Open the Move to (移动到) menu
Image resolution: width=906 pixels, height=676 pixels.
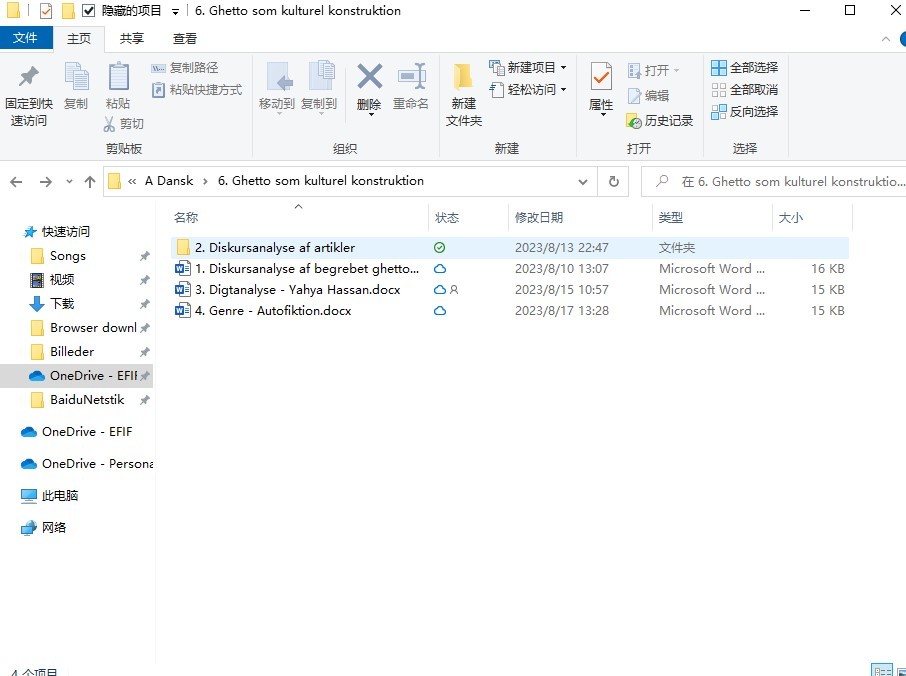[x=277, y=88]
